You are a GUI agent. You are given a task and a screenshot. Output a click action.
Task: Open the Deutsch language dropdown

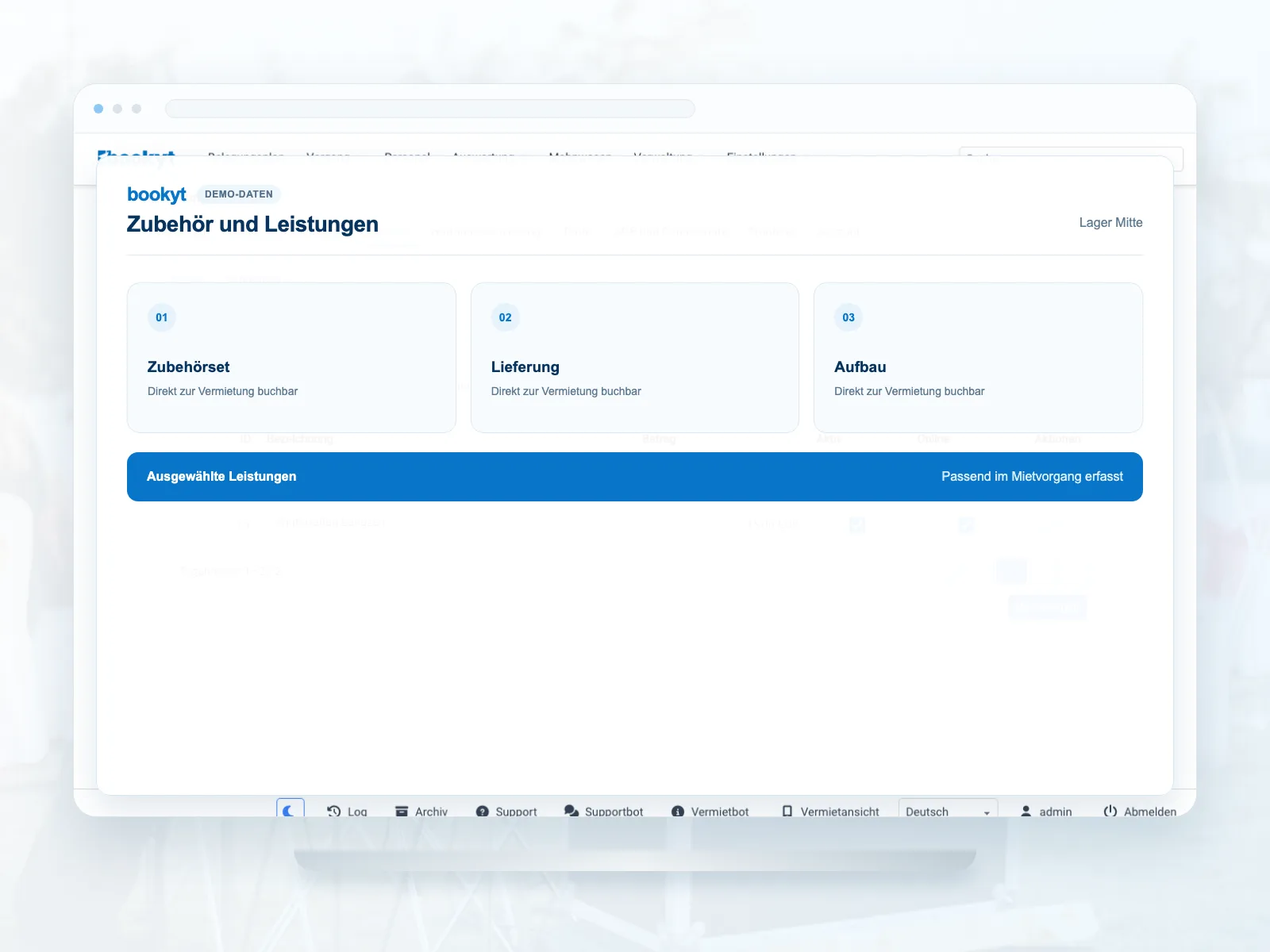tap(948, 809)
